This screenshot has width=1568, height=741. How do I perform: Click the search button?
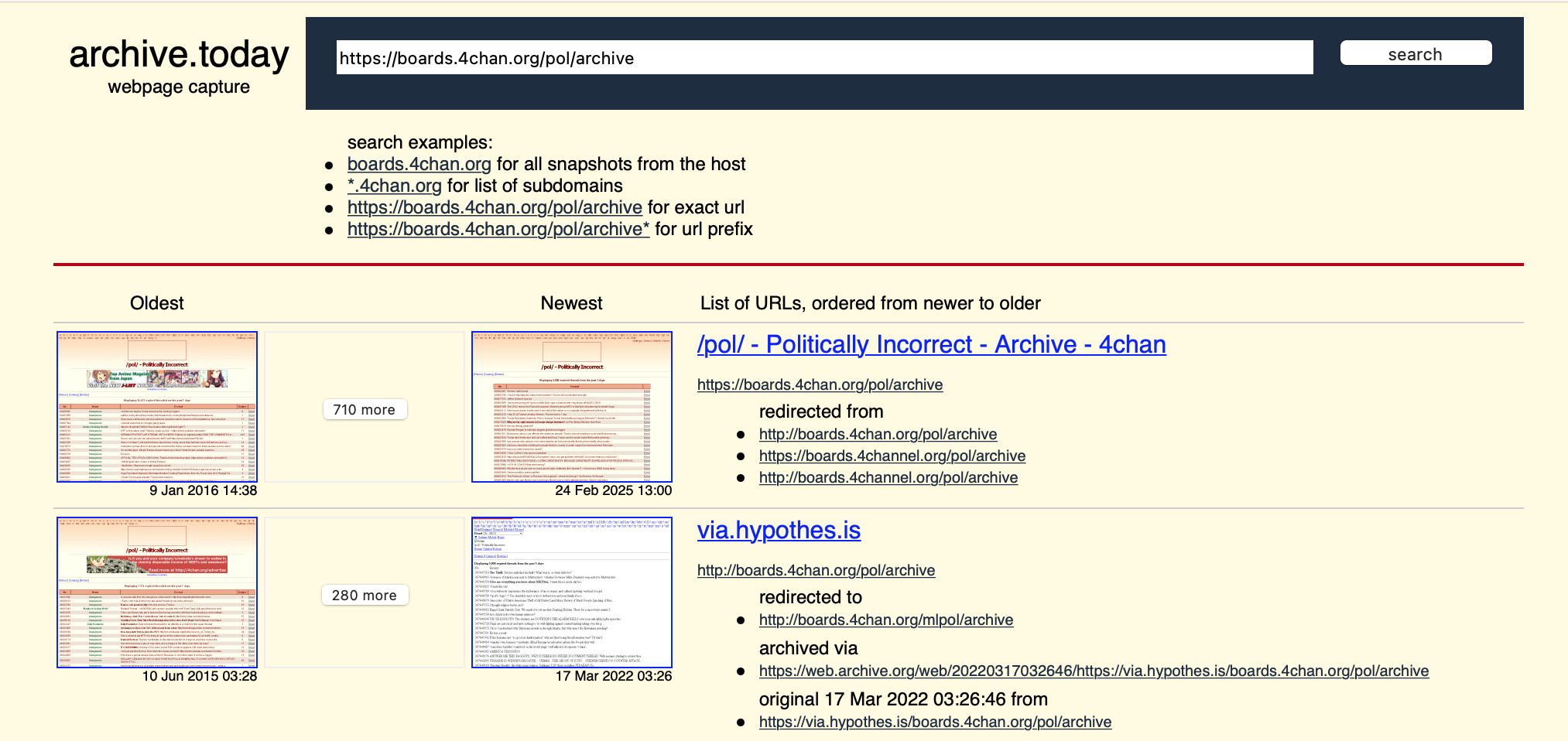1416,53
